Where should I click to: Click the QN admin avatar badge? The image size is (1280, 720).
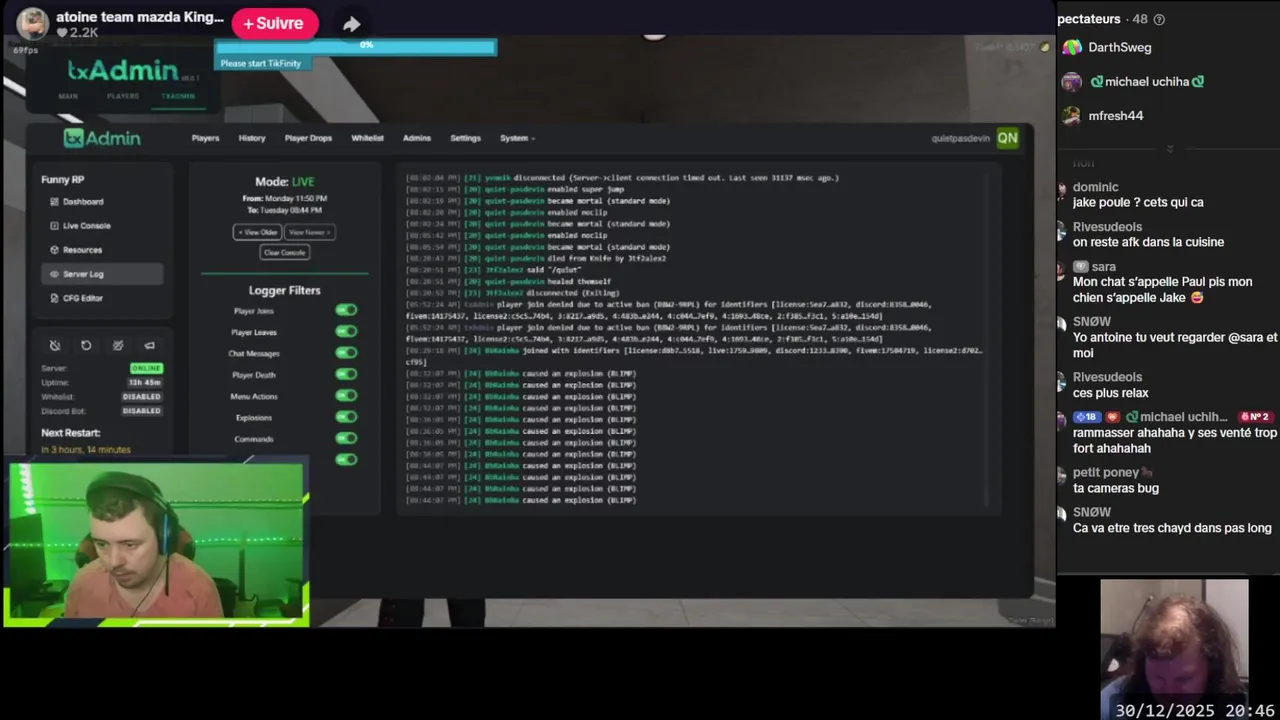1007,138
